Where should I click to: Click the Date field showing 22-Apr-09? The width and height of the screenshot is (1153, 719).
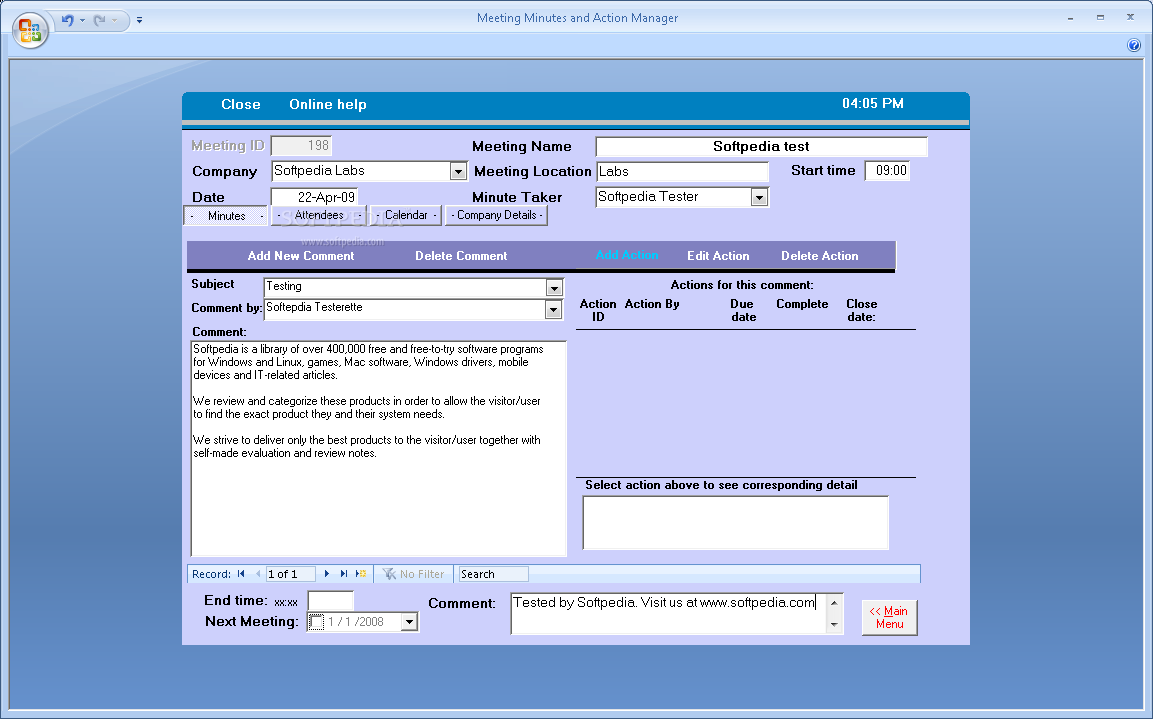point(313,197)
